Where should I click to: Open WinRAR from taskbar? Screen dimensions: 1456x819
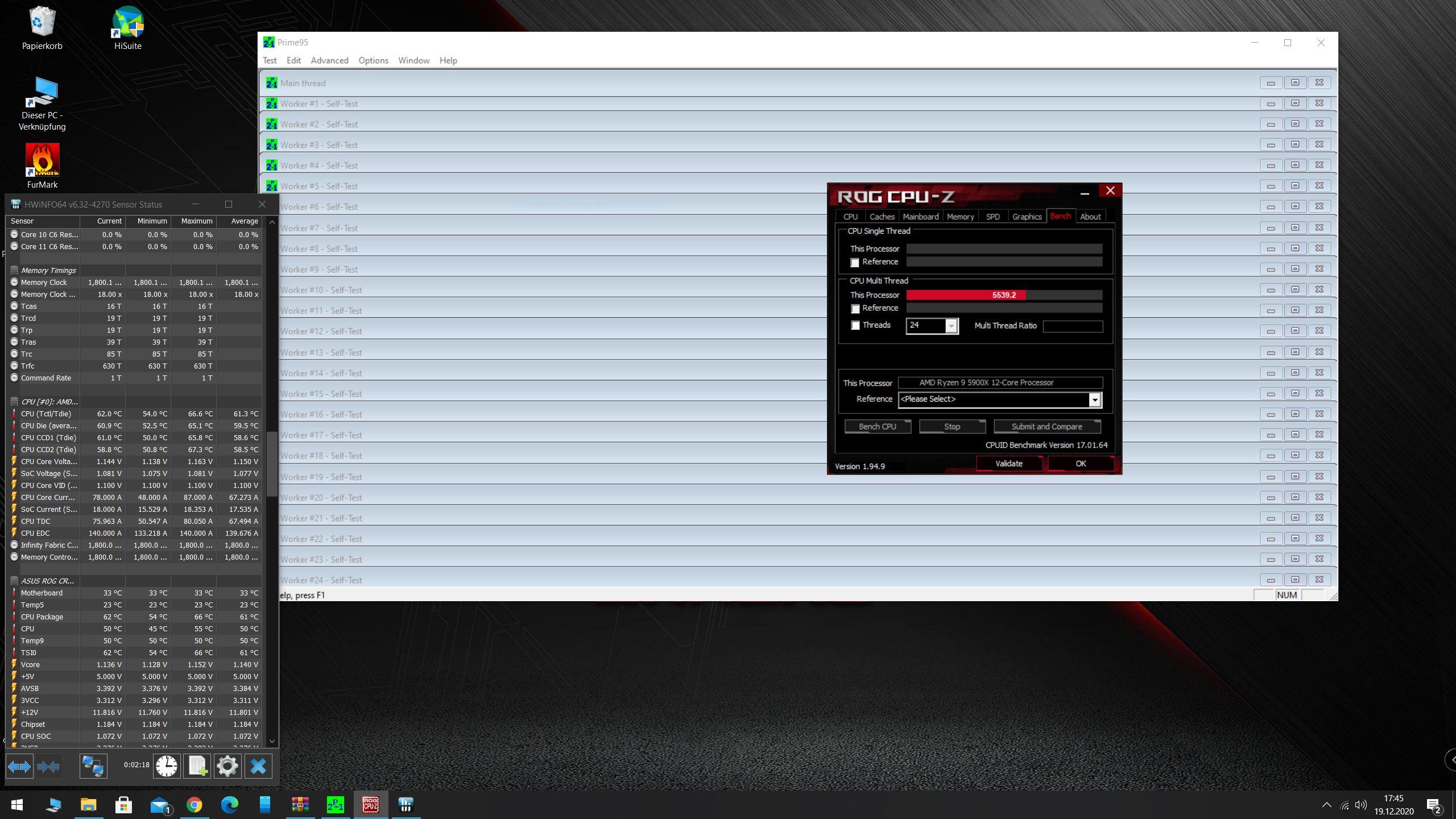pyautogui.click(x=300, y=805)
